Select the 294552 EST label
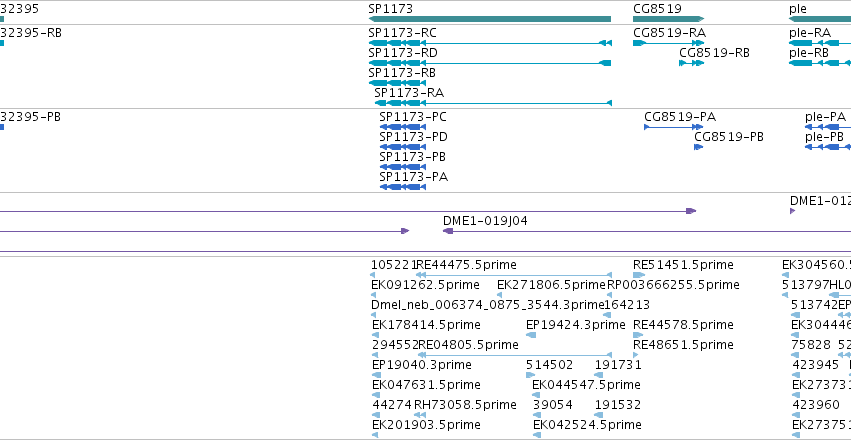The height and width of the screenshot is (440, 851). 395,345
